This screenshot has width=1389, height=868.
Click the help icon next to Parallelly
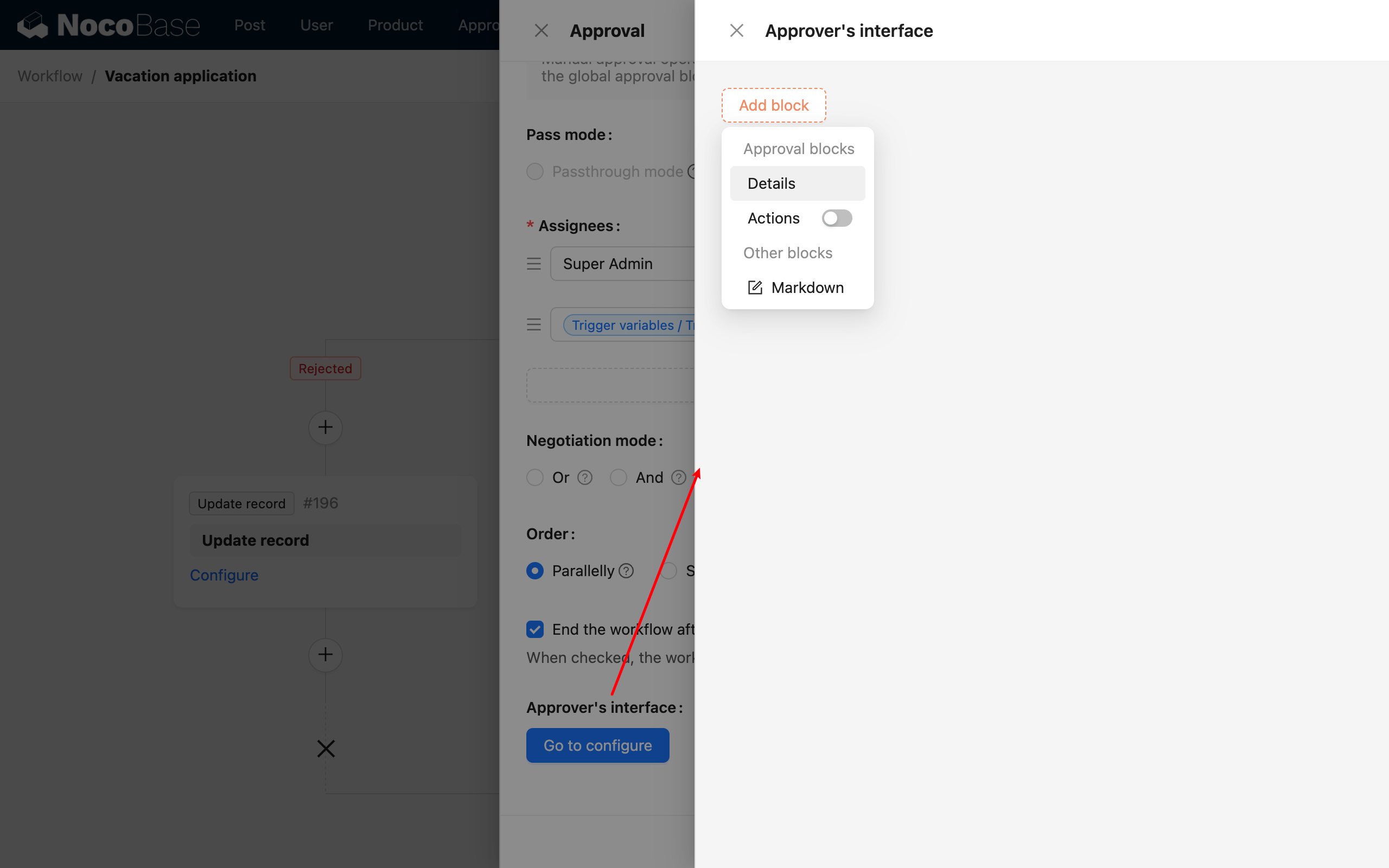click(x=626, y=571)
